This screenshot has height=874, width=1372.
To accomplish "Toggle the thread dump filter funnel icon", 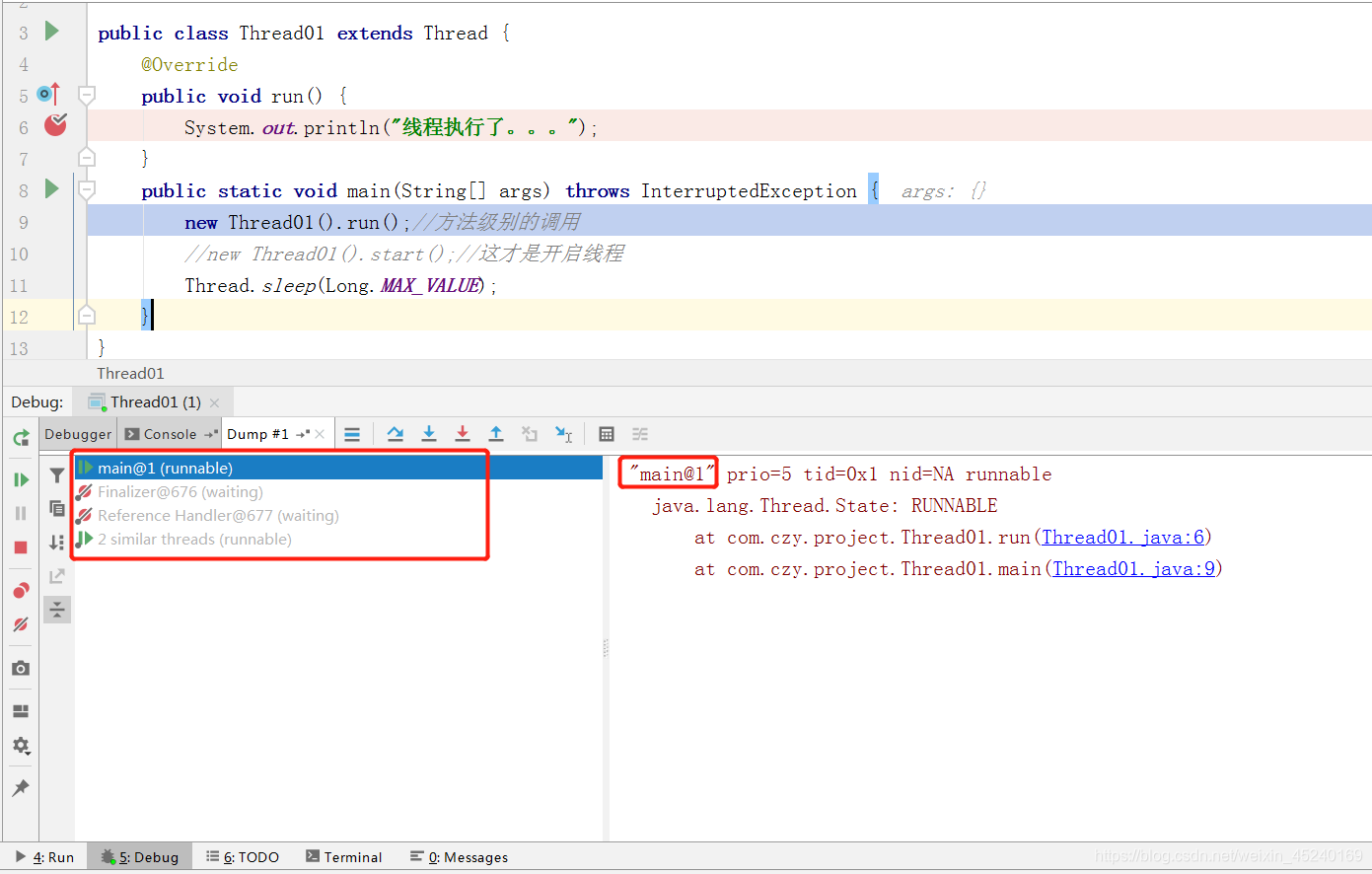I will [57, 475].
